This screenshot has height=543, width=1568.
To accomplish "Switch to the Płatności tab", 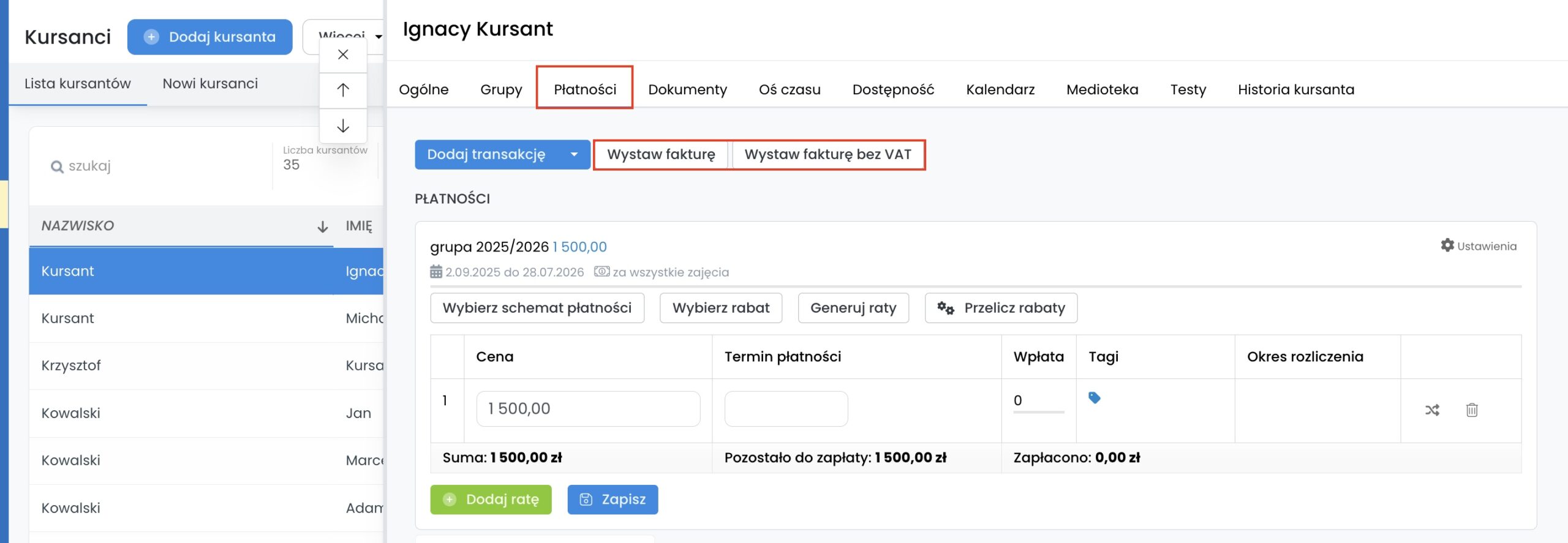I will 584,89.
